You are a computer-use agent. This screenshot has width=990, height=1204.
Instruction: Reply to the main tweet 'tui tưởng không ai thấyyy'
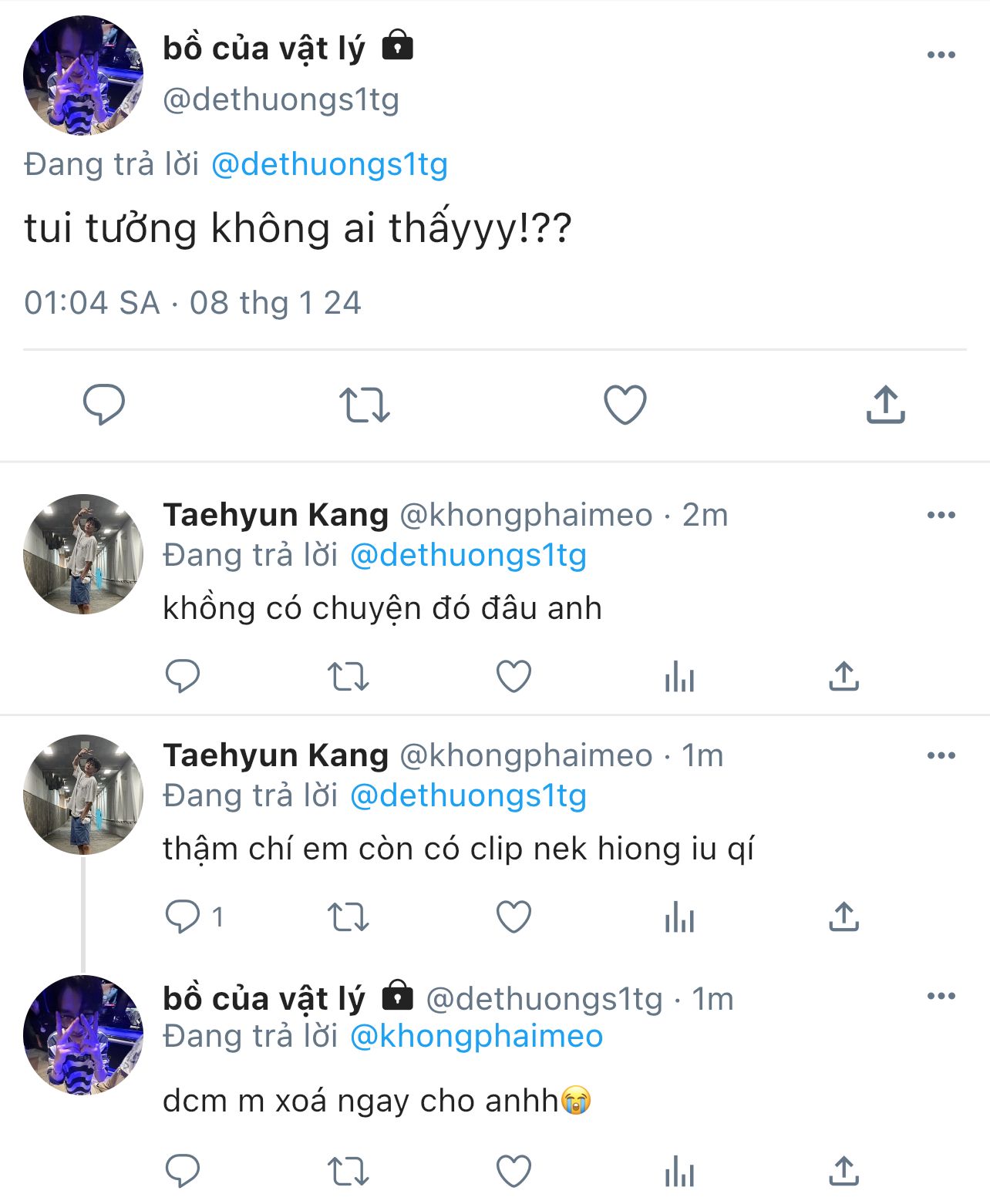point(104,404)
